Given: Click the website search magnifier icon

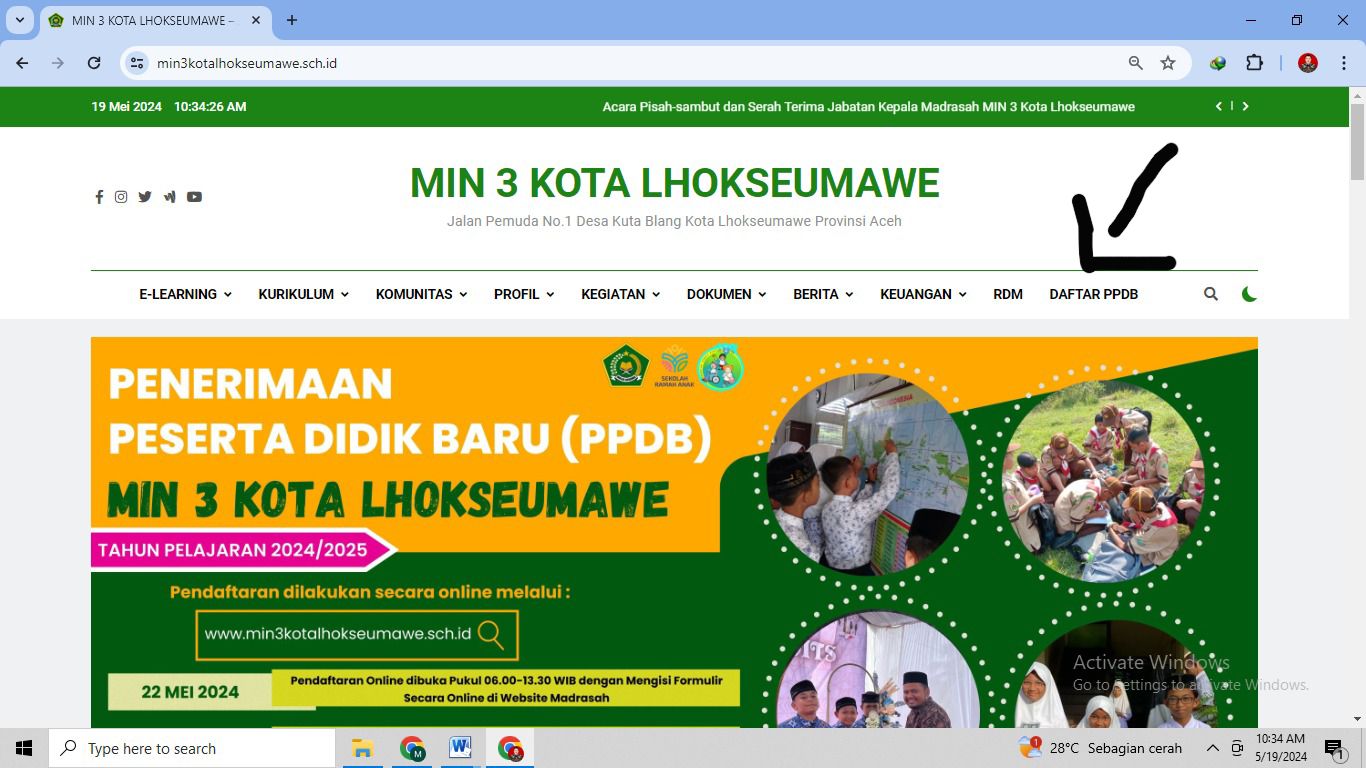Looking at the screenshot, I should (1211, 294).
